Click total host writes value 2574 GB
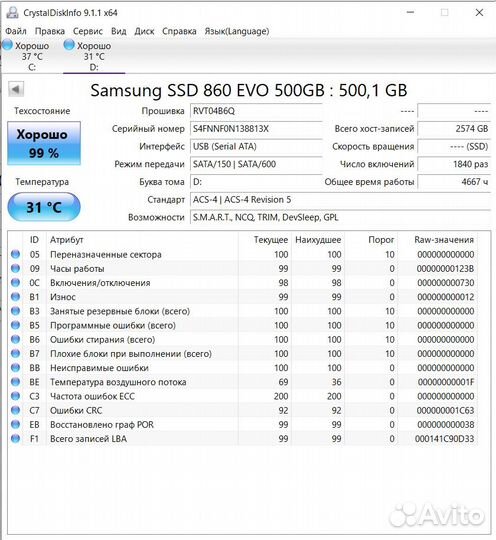 tap(454, 129)
